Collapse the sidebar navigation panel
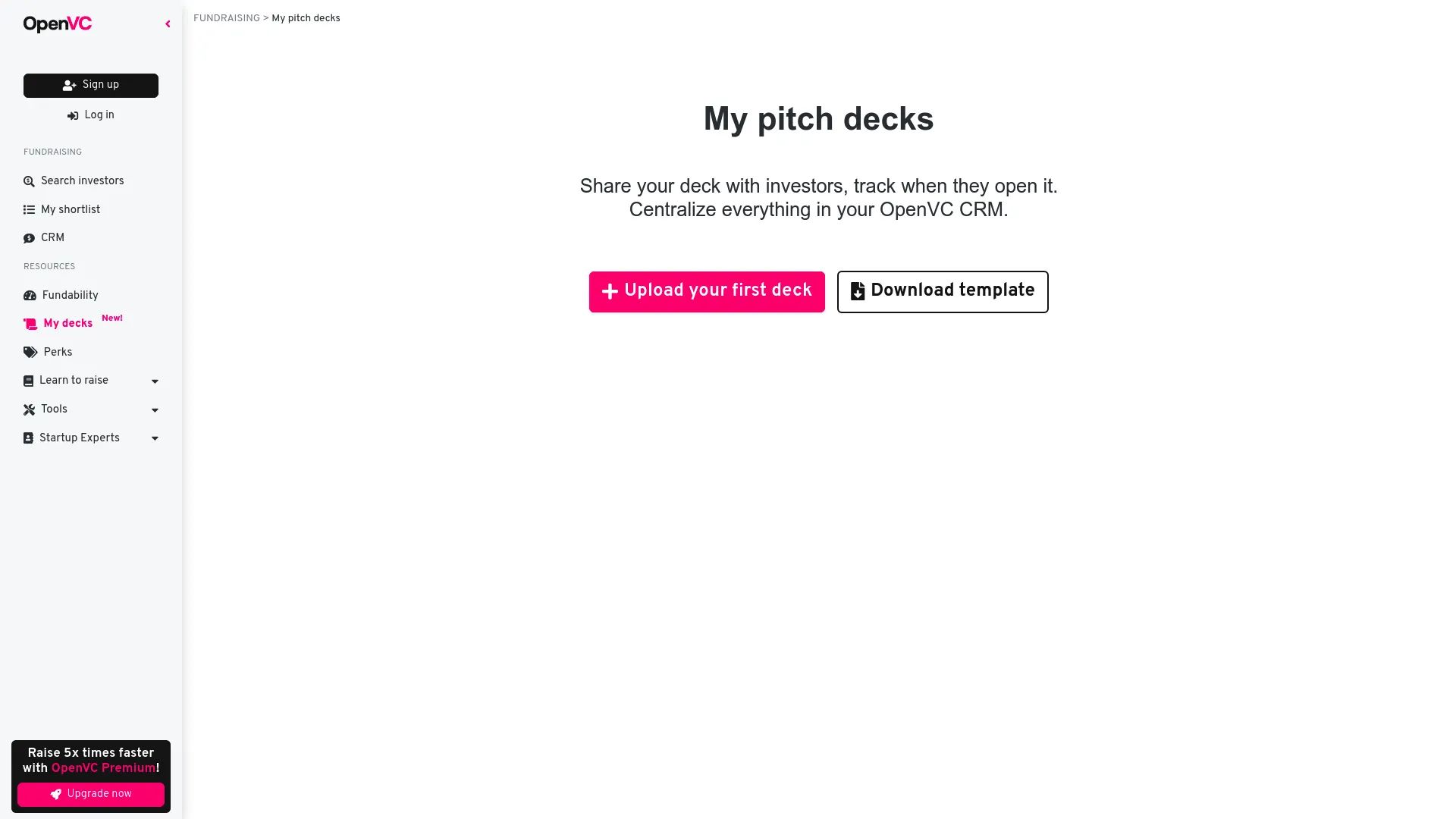The image size is (1456, 819). pos(167,24)
